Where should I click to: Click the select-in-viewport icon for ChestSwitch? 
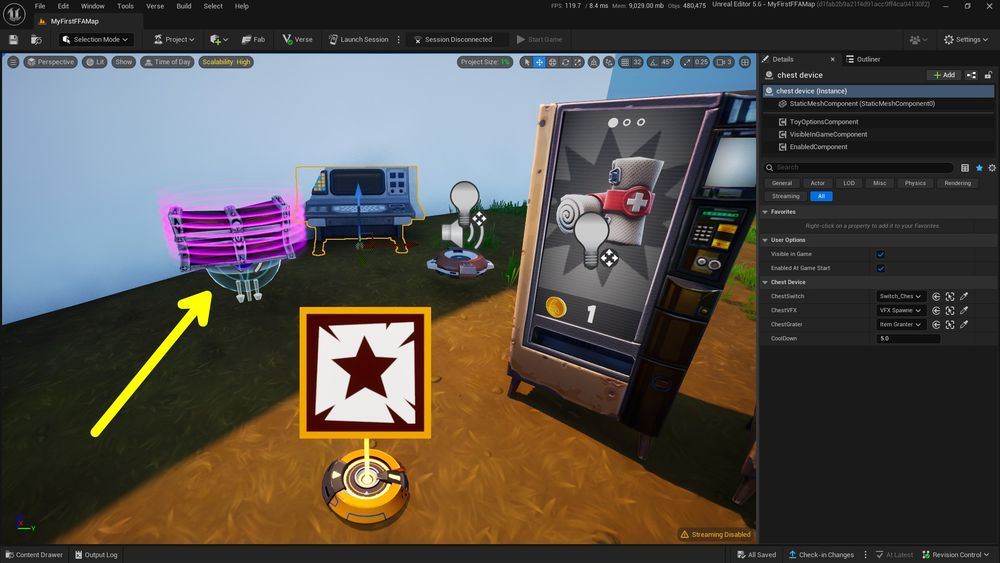tap(950, 296)
